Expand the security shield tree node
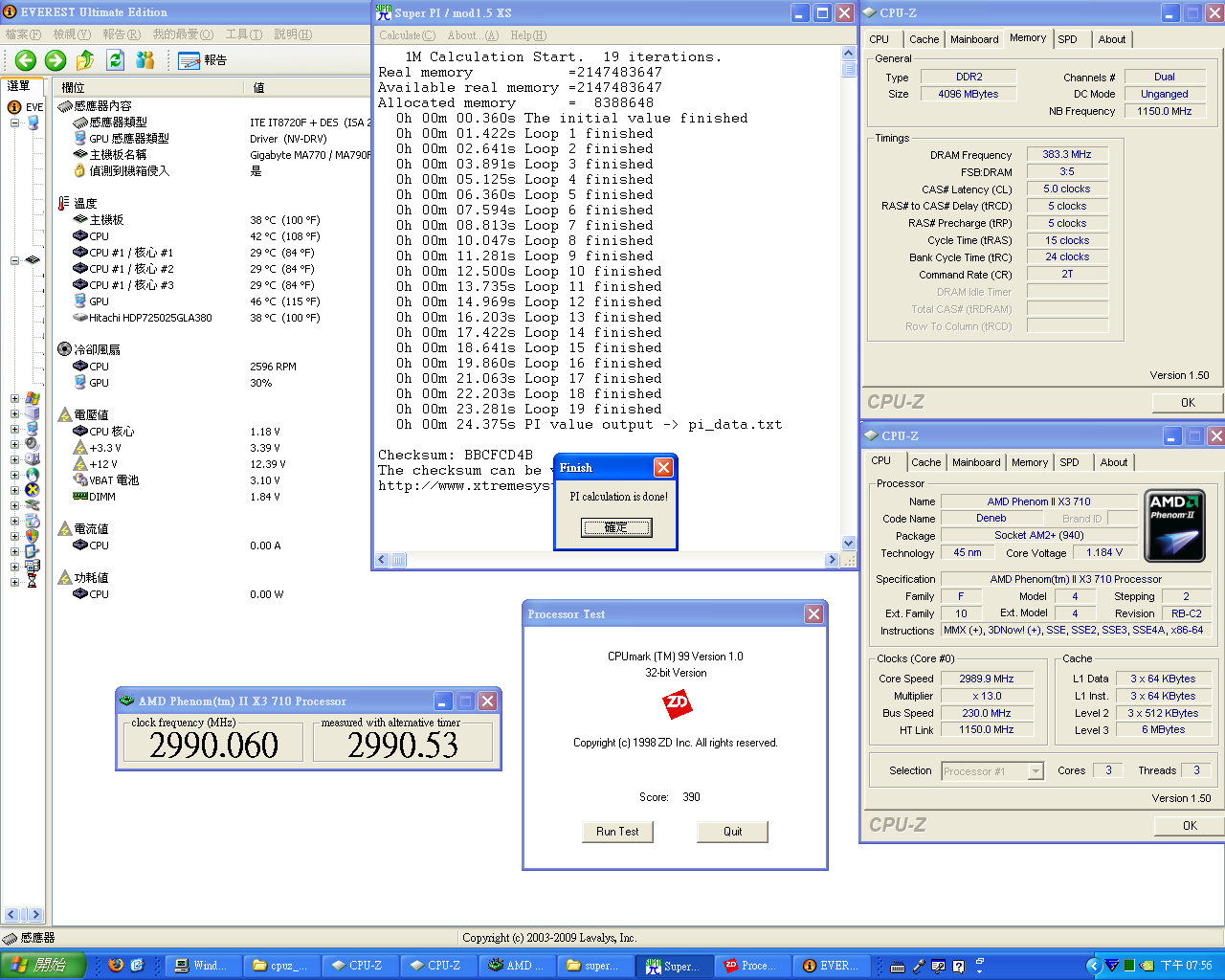The image size is (1225, 980). coord(14,536)
